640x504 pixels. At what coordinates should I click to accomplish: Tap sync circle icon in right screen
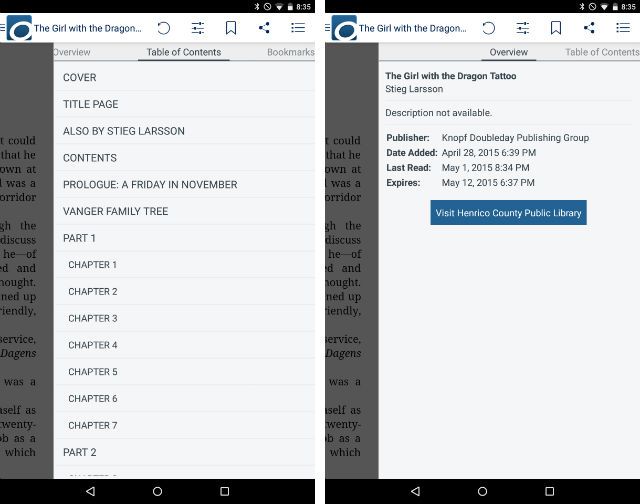point(489,28)
